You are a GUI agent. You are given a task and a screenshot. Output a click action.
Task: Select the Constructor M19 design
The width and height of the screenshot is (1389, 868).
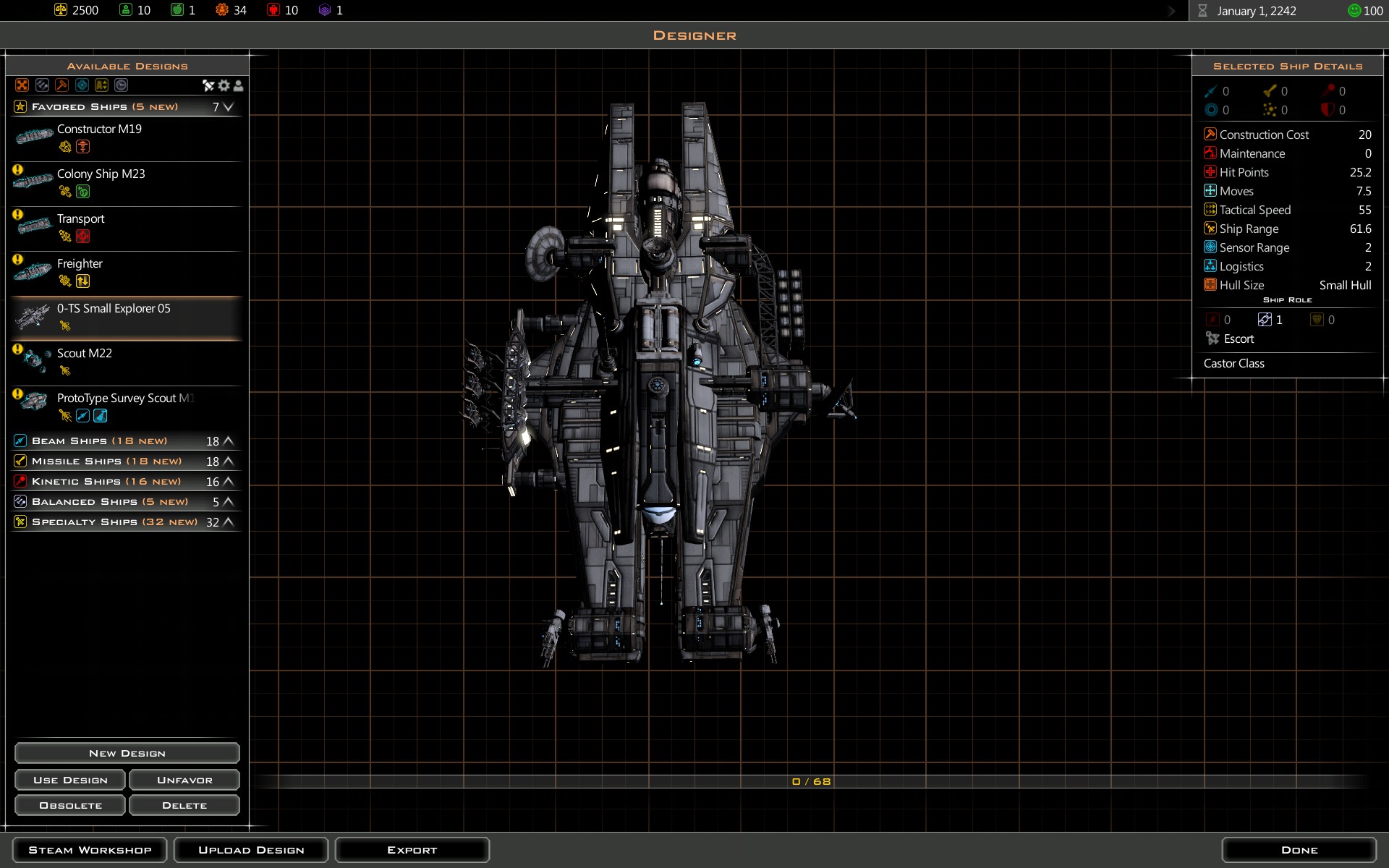point(127,138)
